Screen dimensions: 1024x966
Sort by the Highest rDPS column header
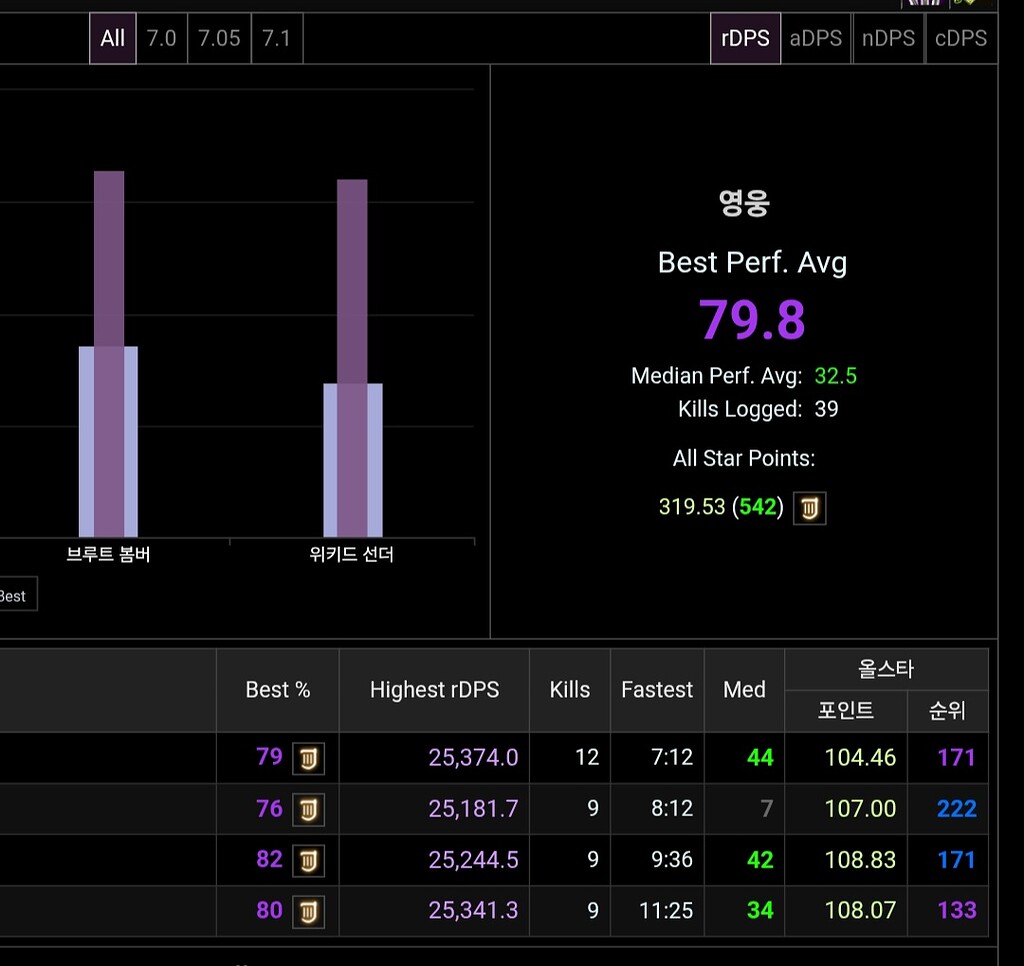point(434,690)
